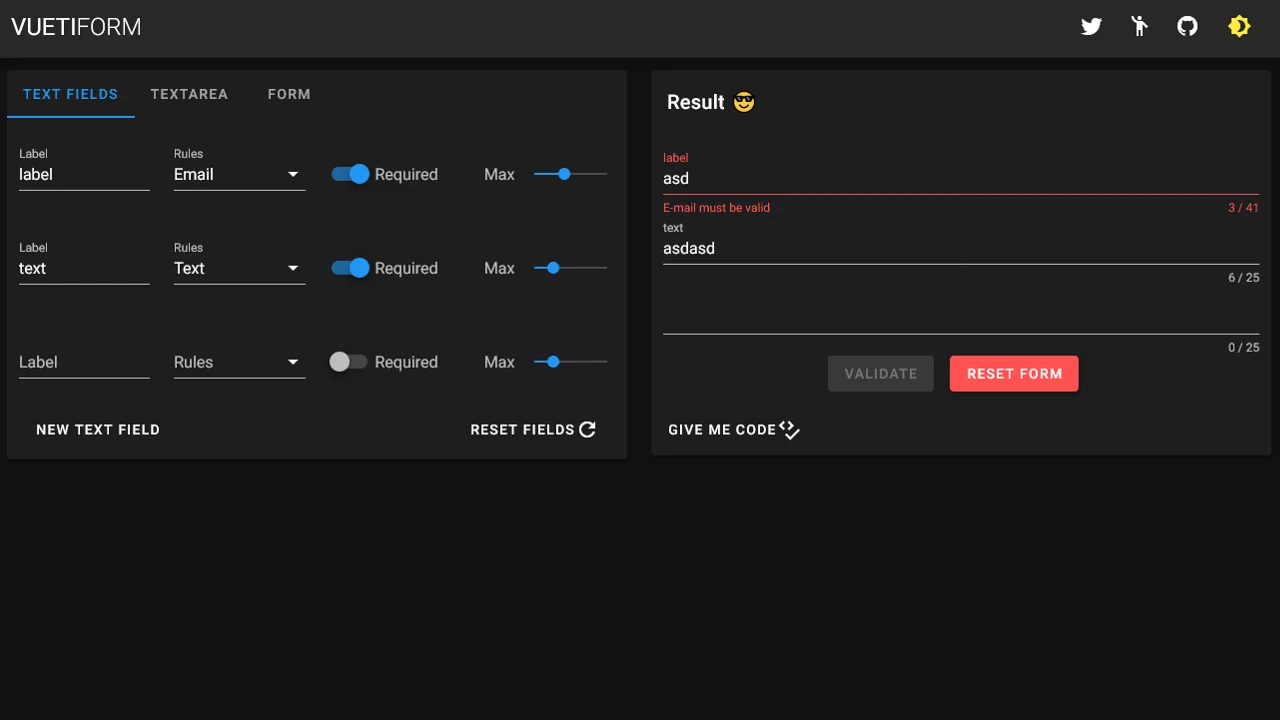Click the result input containing asdasd
1280x720 pixels.
click(x=960, y=248)
